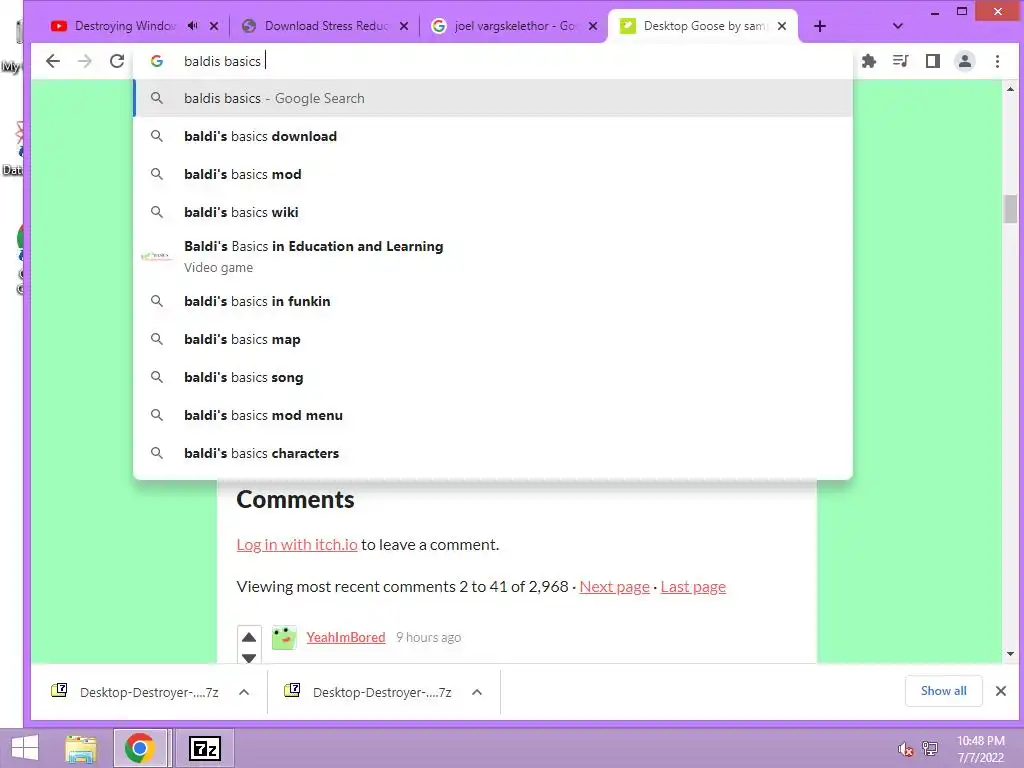Expand options for first Desktop-Destroyer download
1024x768 pixels.
pyautogui.click(x=244, y=692)
